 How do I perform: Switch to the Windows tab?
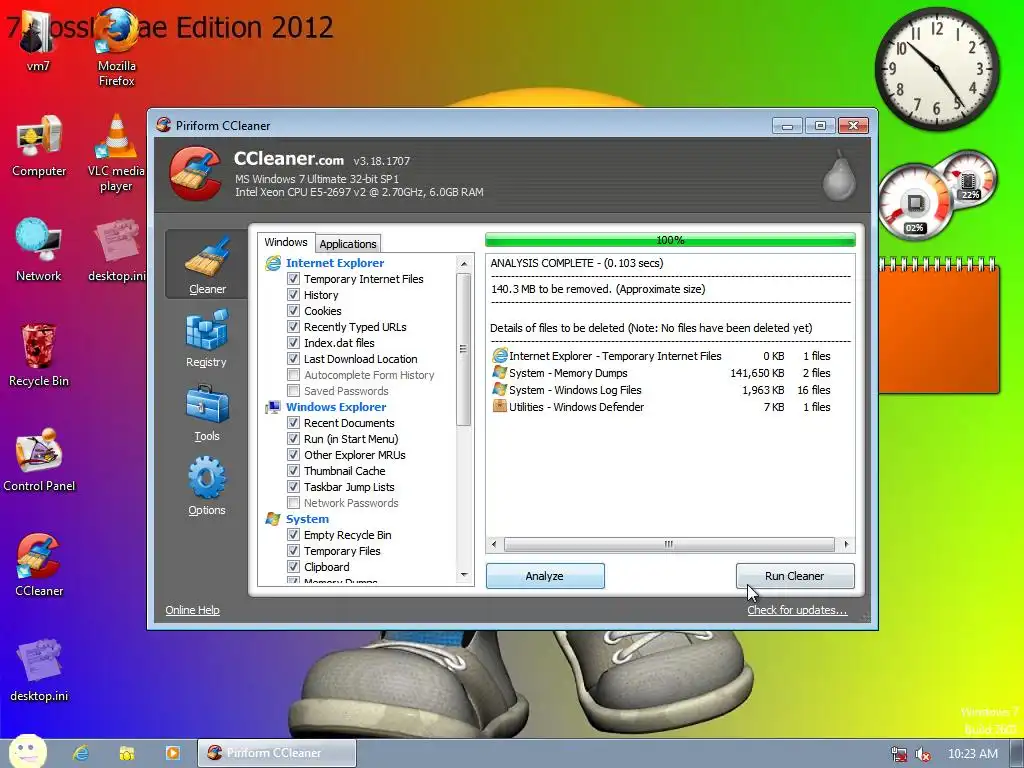(x=286, y=242)
